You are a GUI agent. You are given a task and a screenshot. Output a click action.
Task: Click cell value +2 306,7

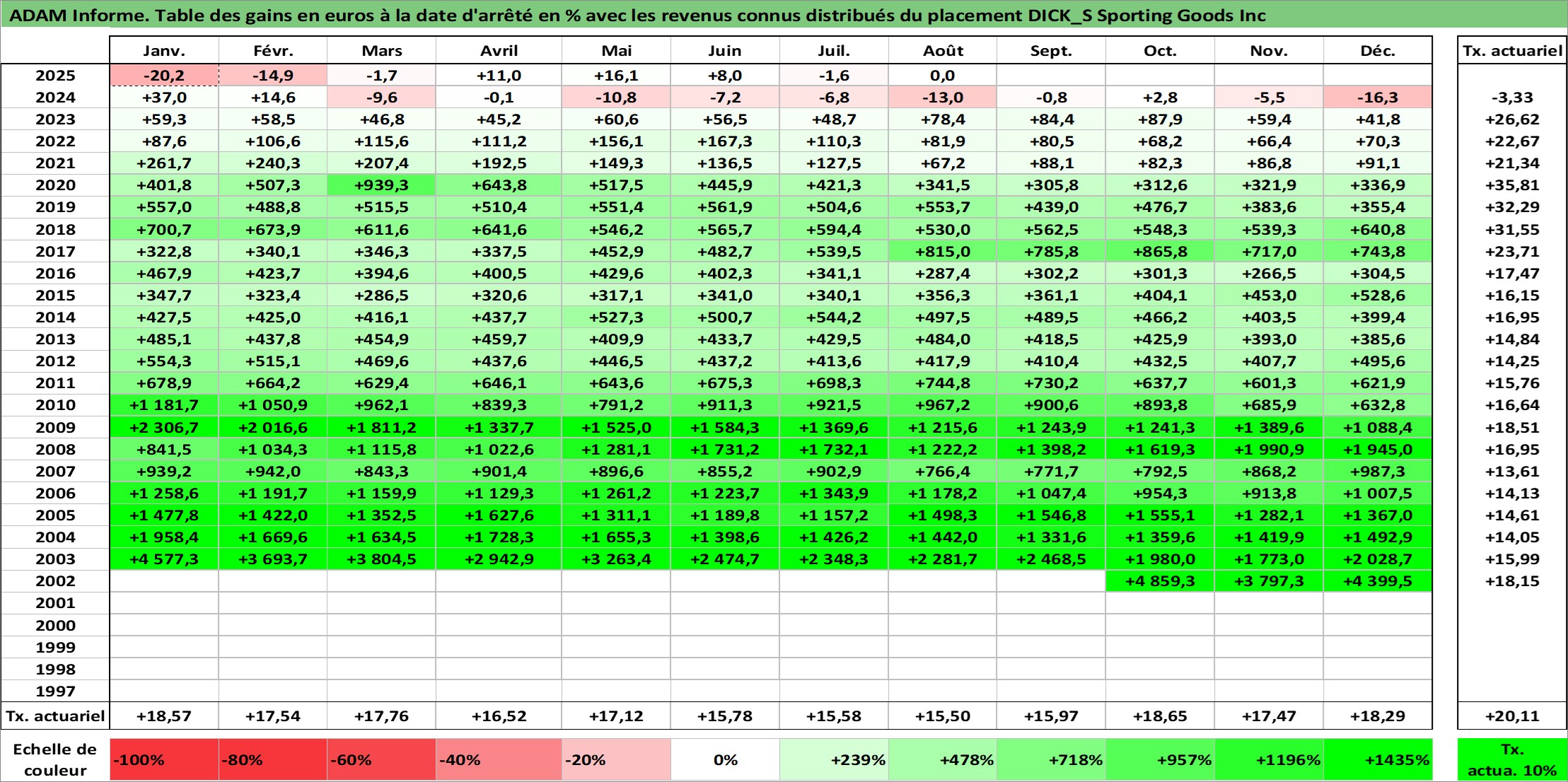point(164,428)
